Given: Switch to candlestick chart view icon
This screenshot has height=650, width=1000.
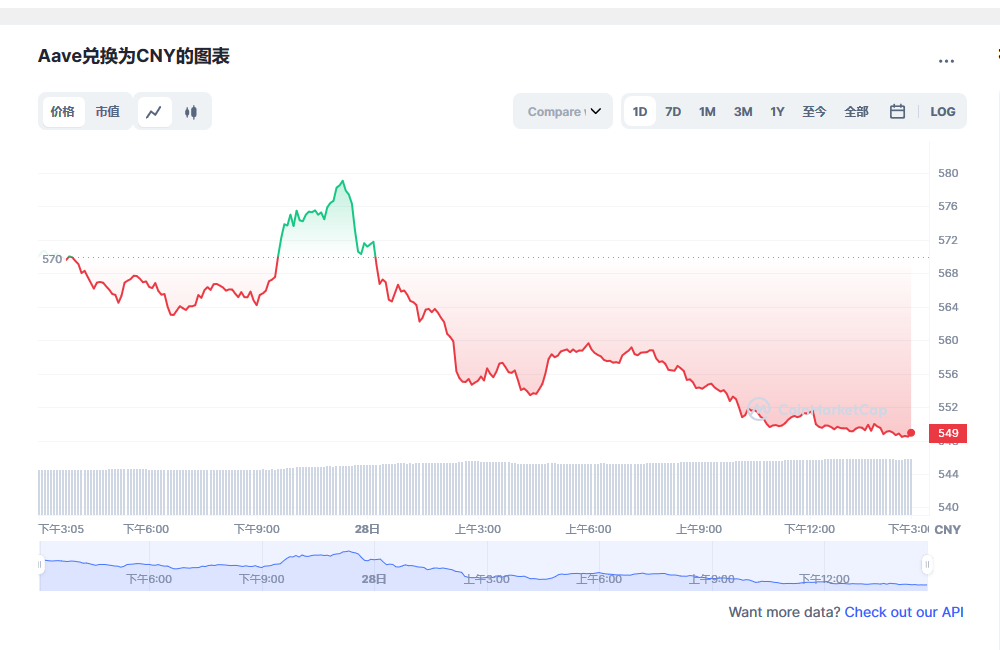Looking at the screenshot, I should click(x=191, y=112).
